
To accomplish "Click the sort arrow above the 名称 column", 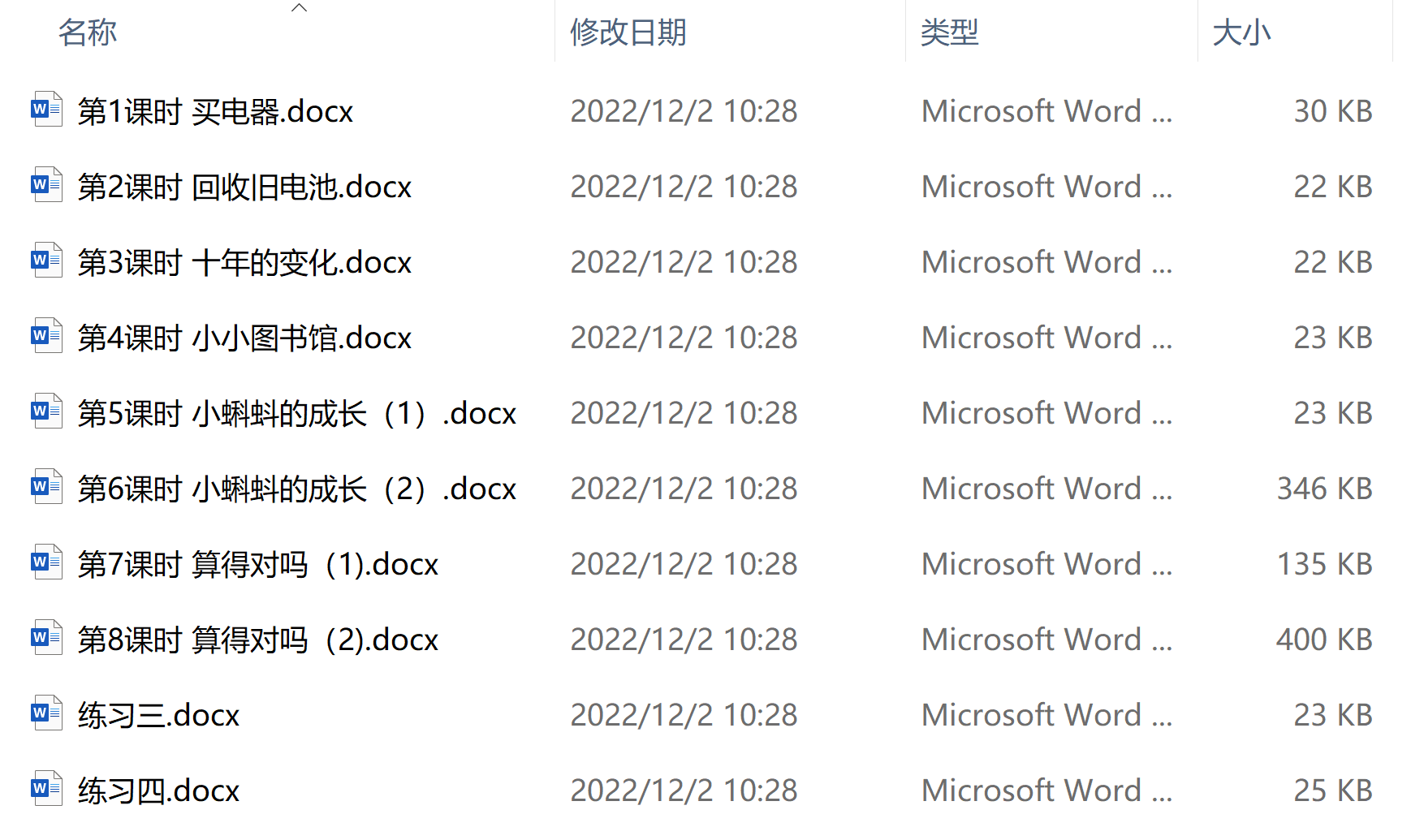I will click(299, 7).
